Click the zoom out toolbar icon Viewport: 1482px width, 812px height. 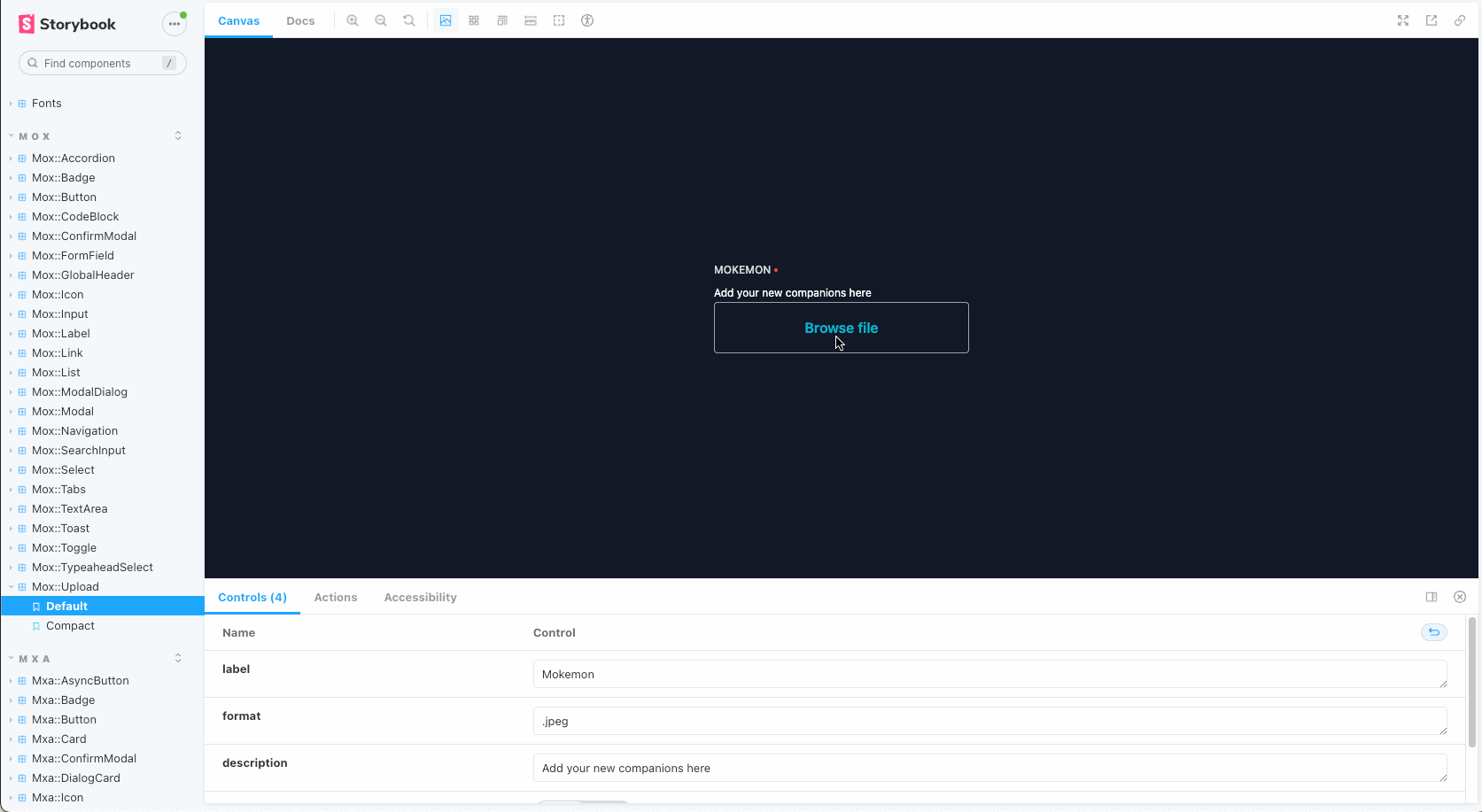(381, 20)
